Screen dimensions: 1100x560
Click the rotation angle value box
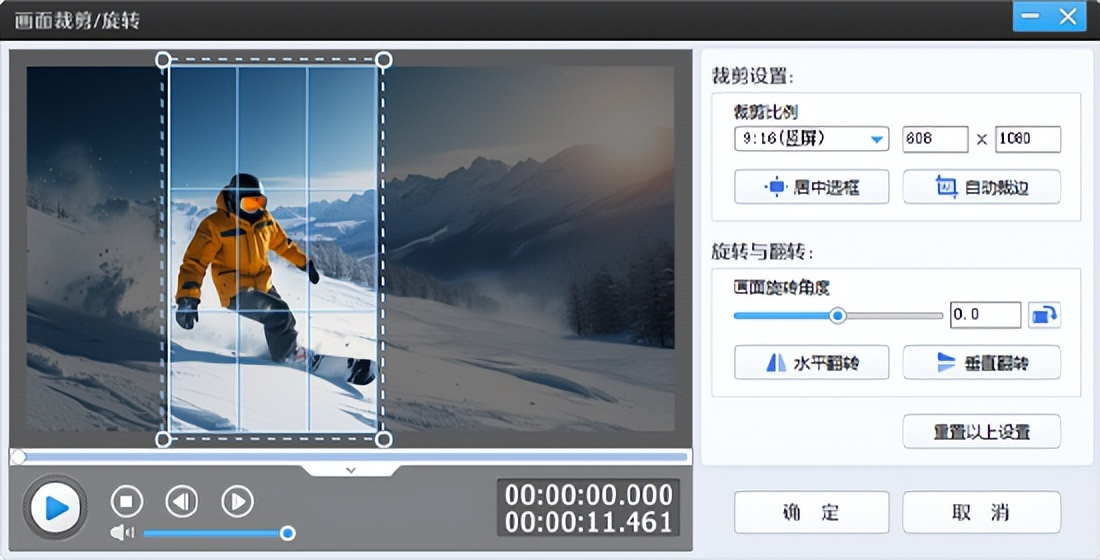click(x=985, y=315)
